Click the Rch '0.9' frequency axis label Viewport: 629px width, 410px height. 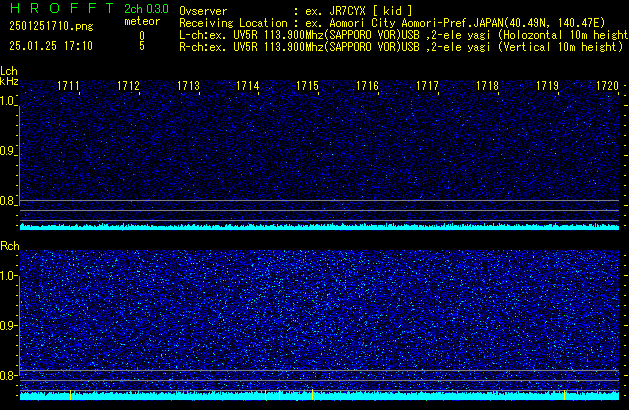tap(8, 325)
